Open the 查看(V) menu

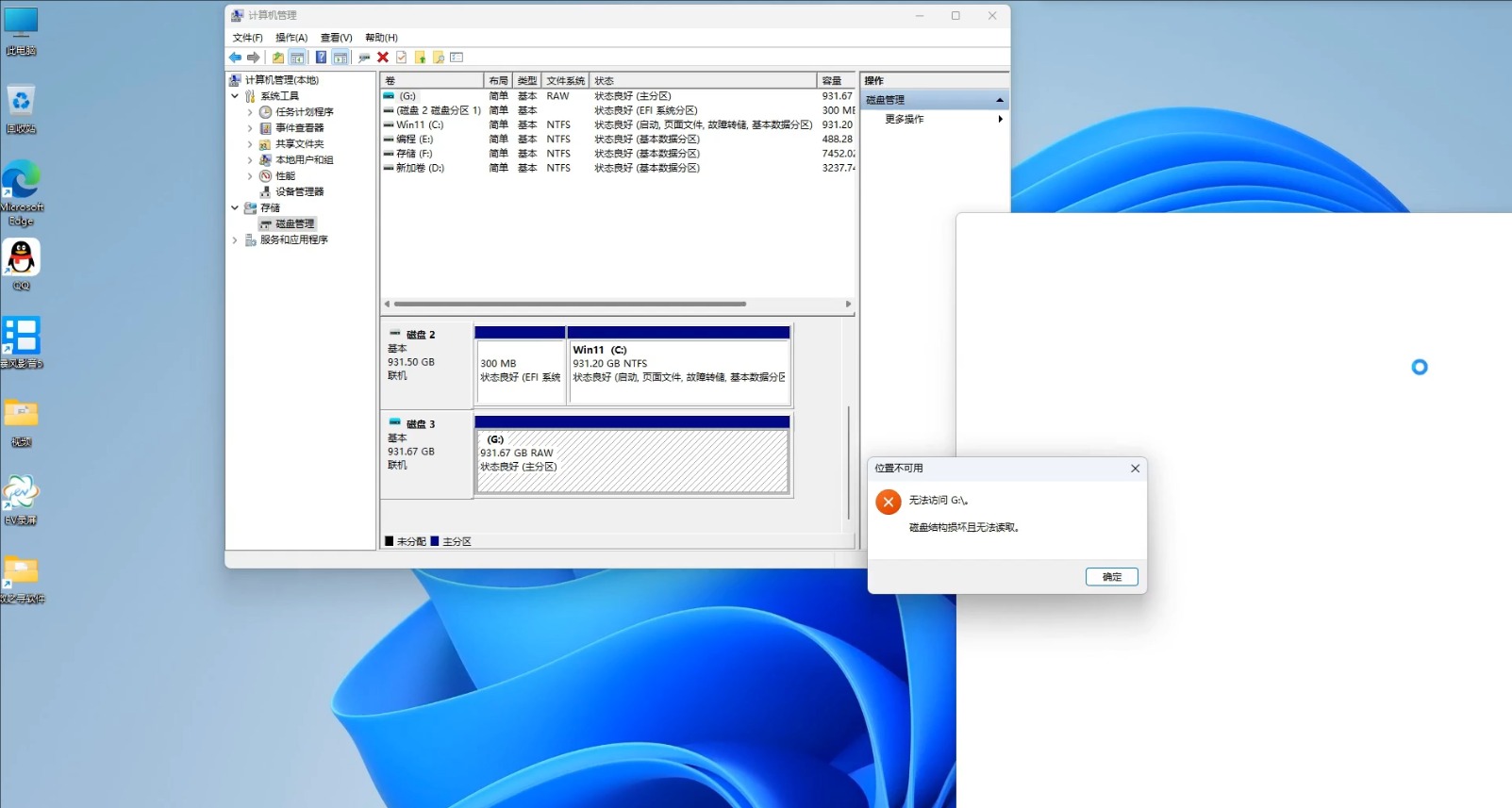tap(336, 38)
